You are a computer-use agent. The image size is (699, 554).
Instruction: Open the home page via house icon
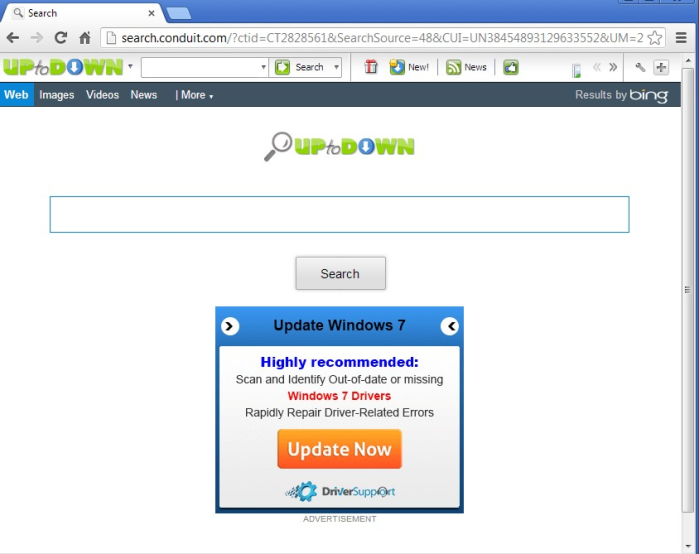(x=85, y=38)
